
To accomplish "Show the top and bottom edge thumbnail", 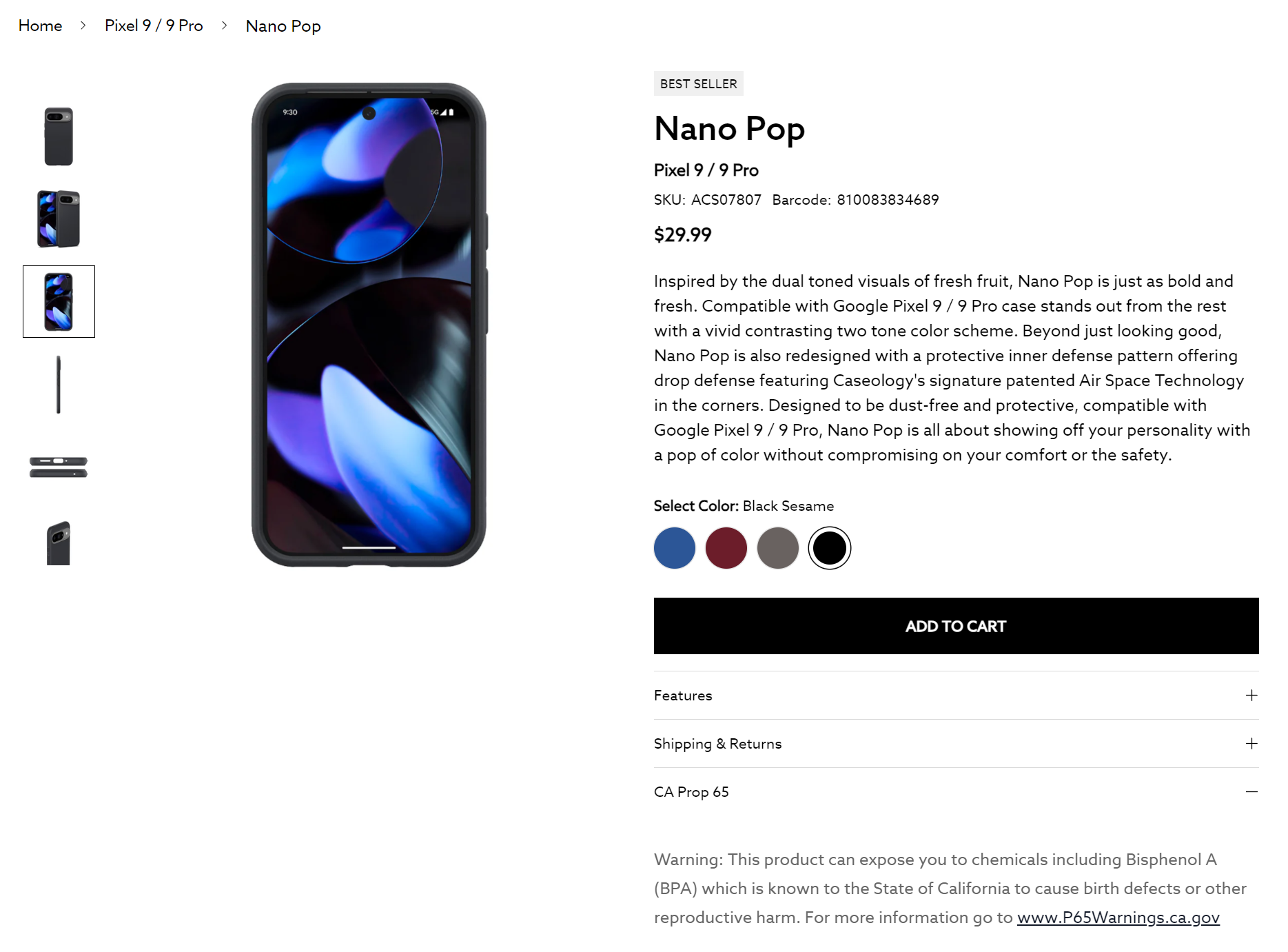I will [x=59, y=467].
